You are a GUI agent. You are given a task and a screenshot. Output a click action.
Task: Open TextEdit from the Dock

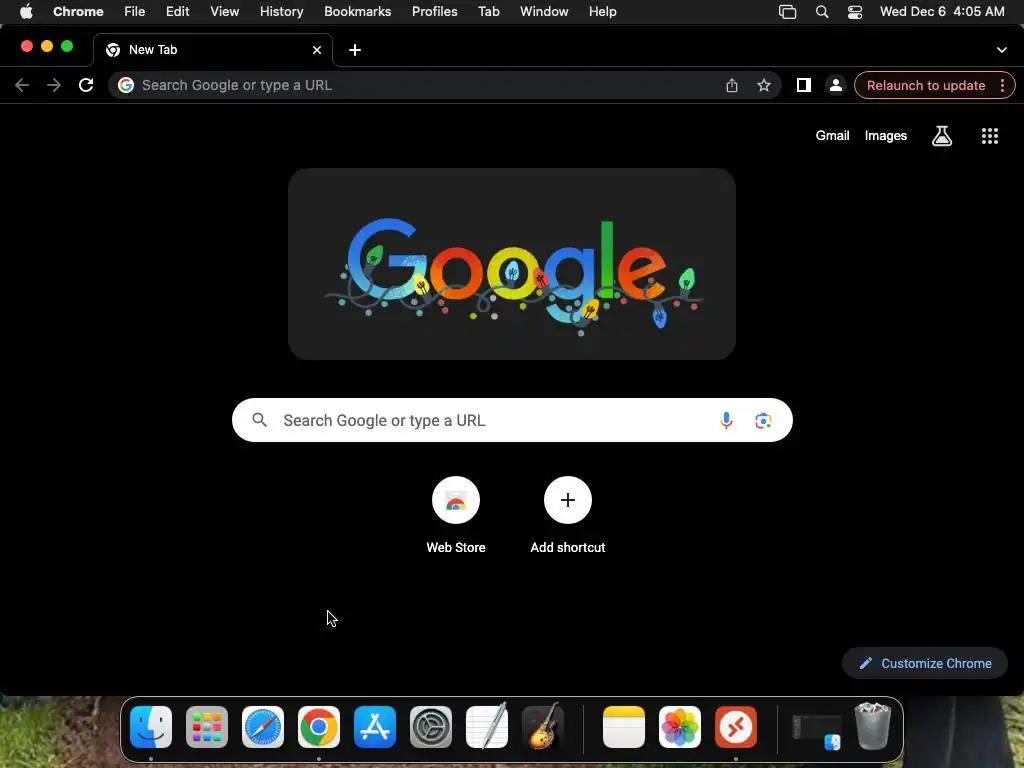(x=487, y=726)
